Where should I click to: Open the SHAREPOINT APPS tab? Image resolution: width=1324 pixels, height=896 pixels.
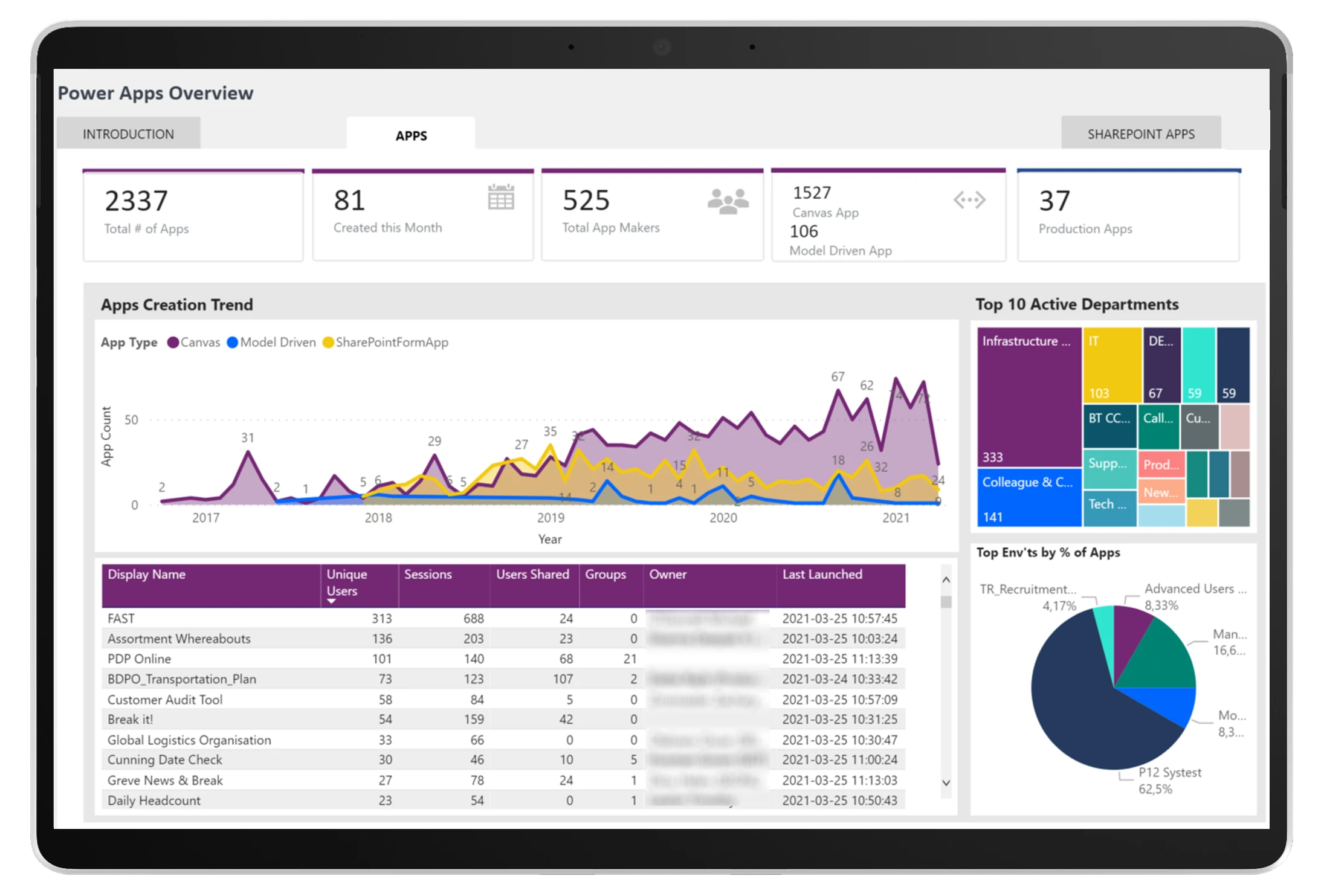tap(1141, 134)
